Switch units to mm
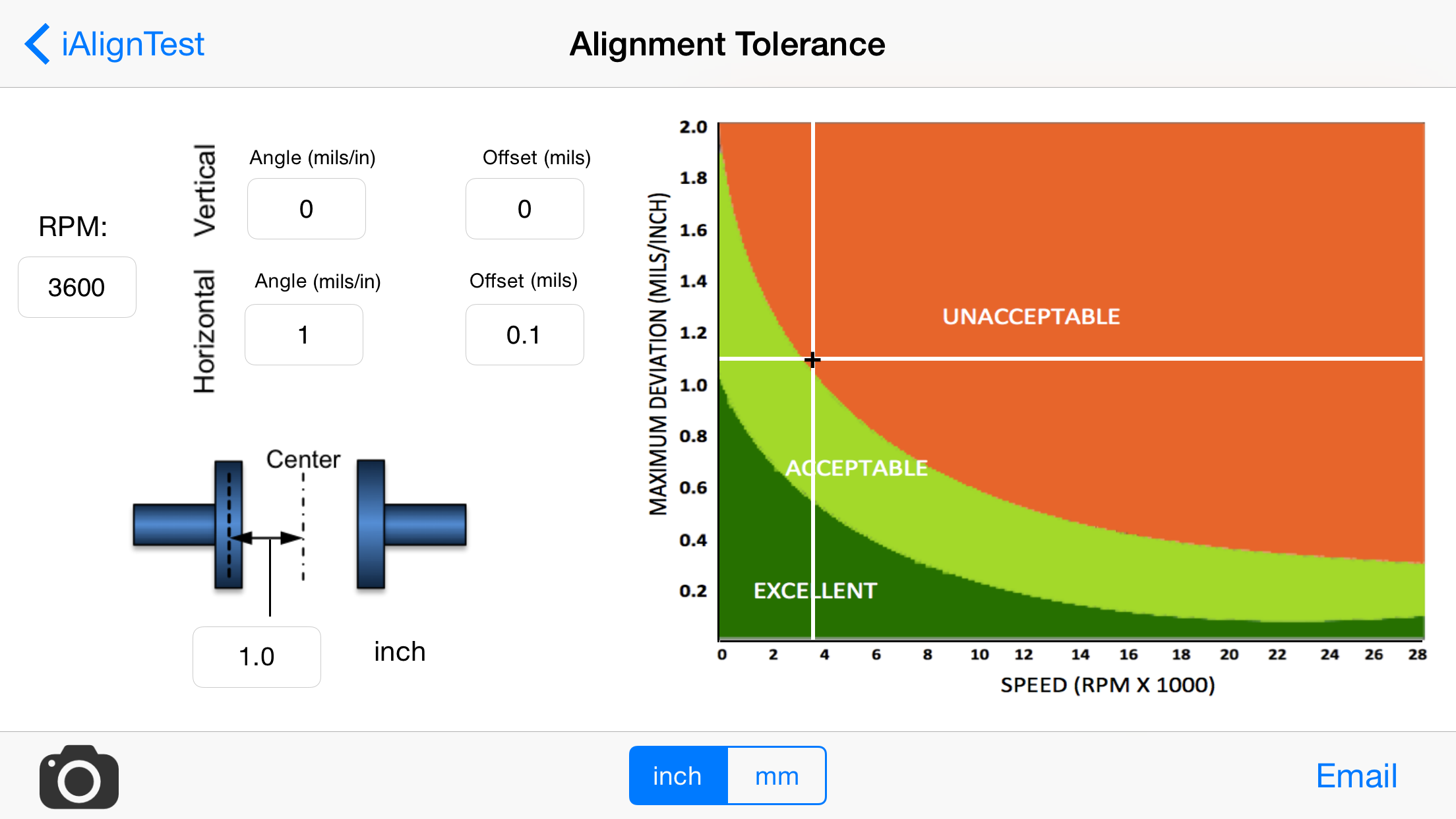The width and height of the screenshot is (1456, 819). [777, 776]
